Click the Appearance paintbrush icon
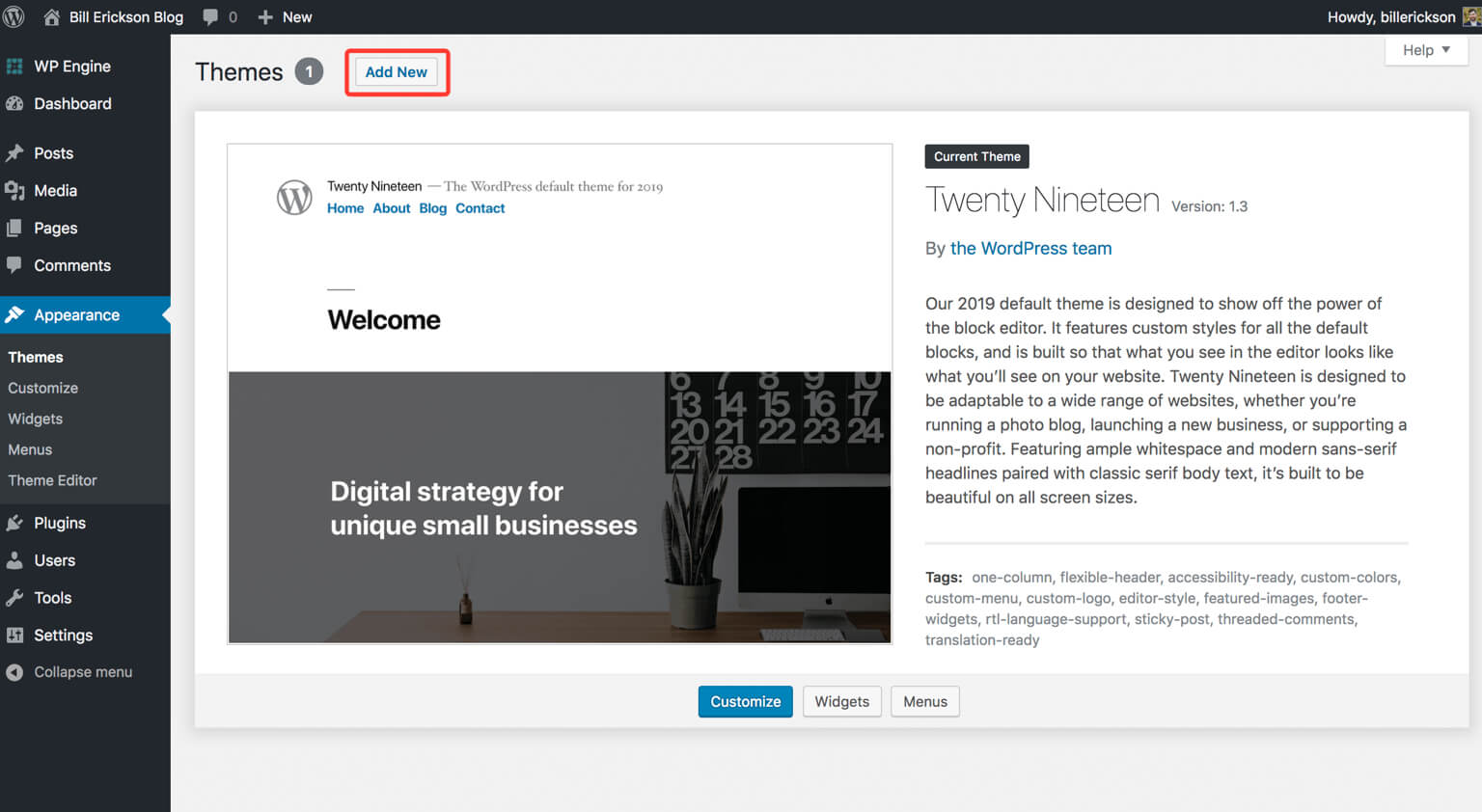This screenshot has height=812, width=1482. [x=14, y=314]
